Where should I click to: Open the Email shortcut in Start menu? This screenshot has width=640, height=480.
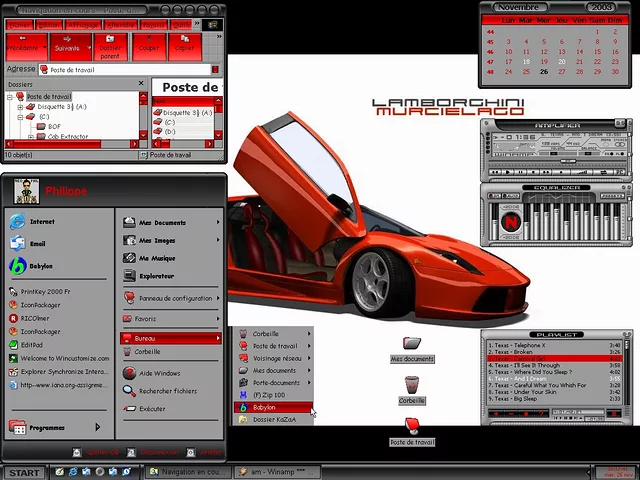point(37,243)
